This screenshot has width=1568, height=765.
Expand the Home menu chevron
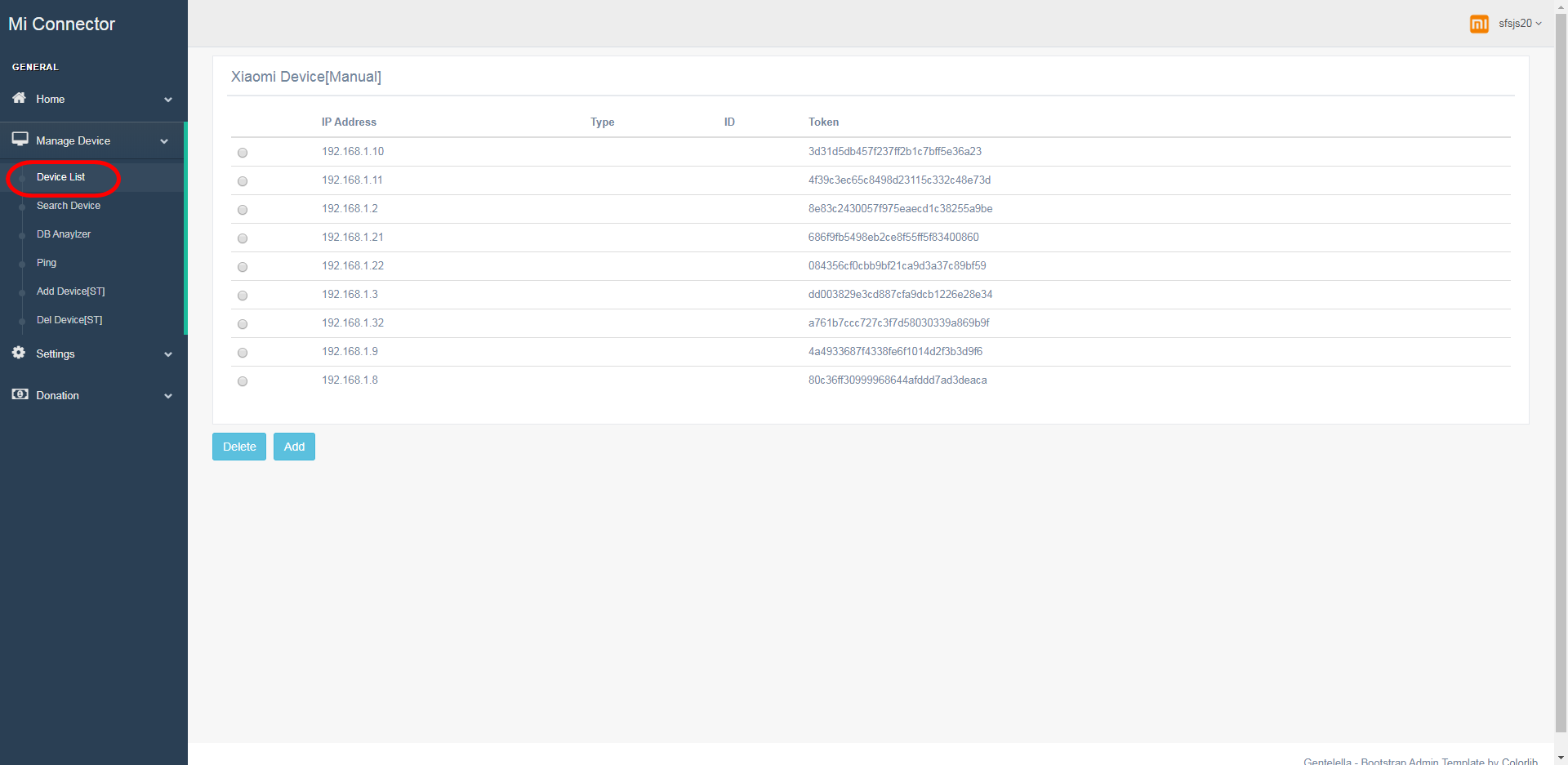[x=168, y=100]
